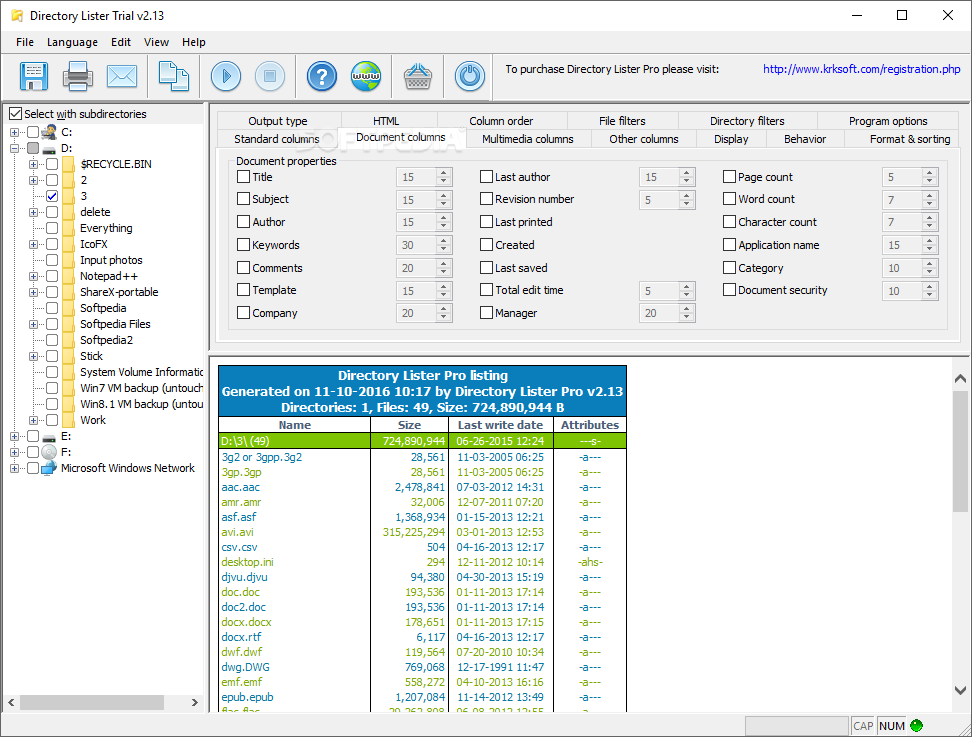Click the Directory Lister title bar icon
The height and width of the screenshot is (737, 972).
click(17, 15)
